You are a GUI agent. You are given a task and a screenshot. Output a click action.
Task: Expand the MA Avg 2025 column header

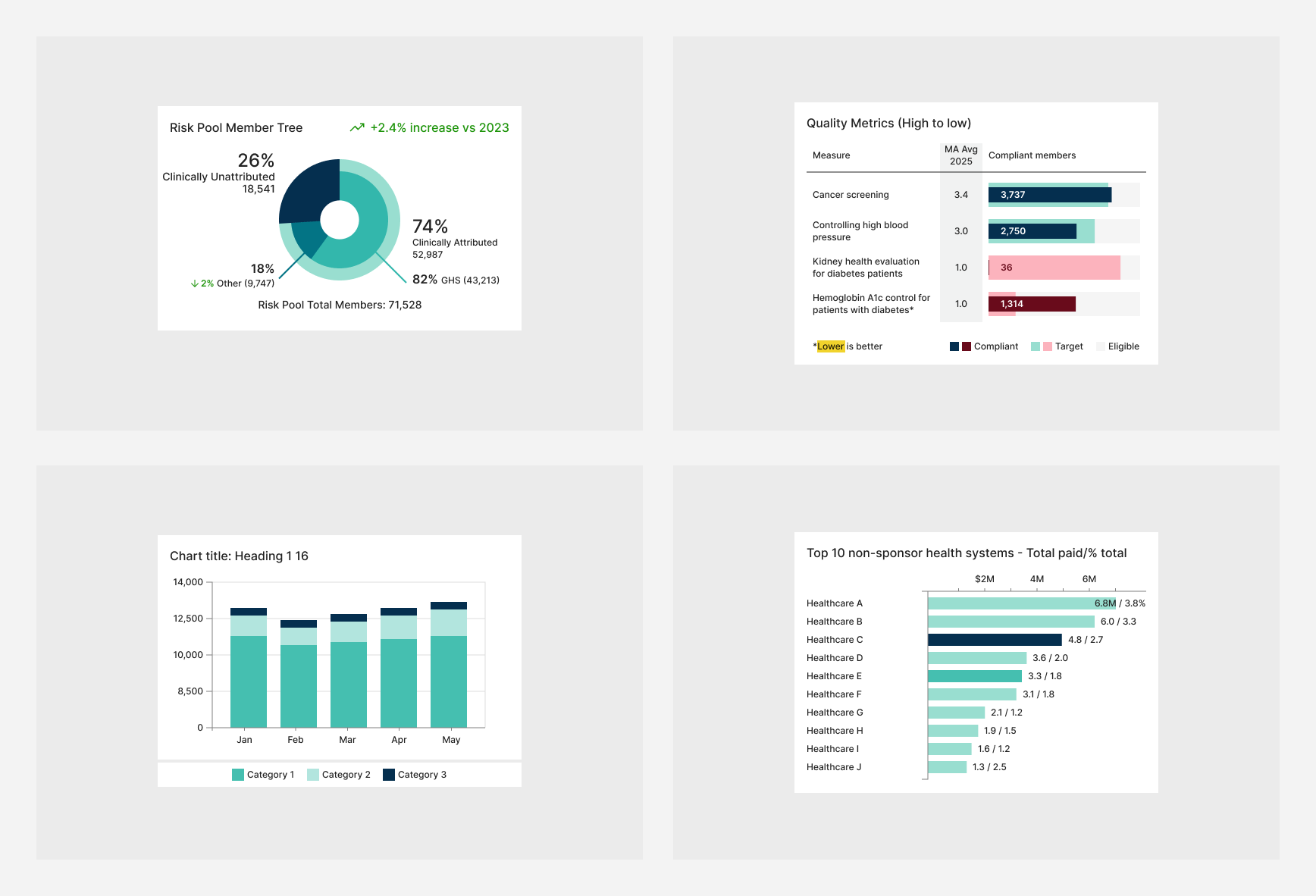(x=960, y=155)
